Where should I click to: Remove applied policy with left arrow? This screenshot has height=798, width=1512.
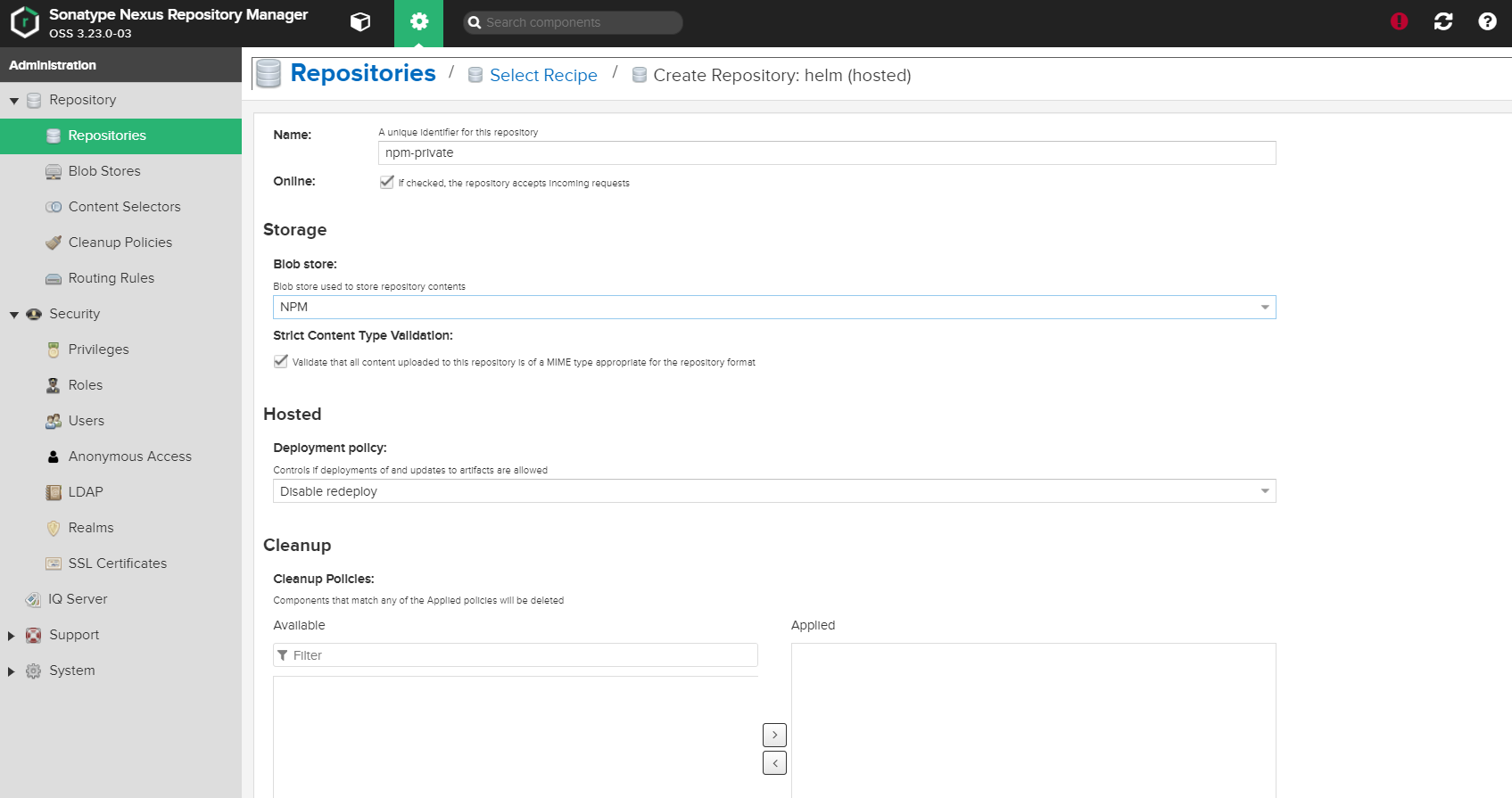point(774,763)
